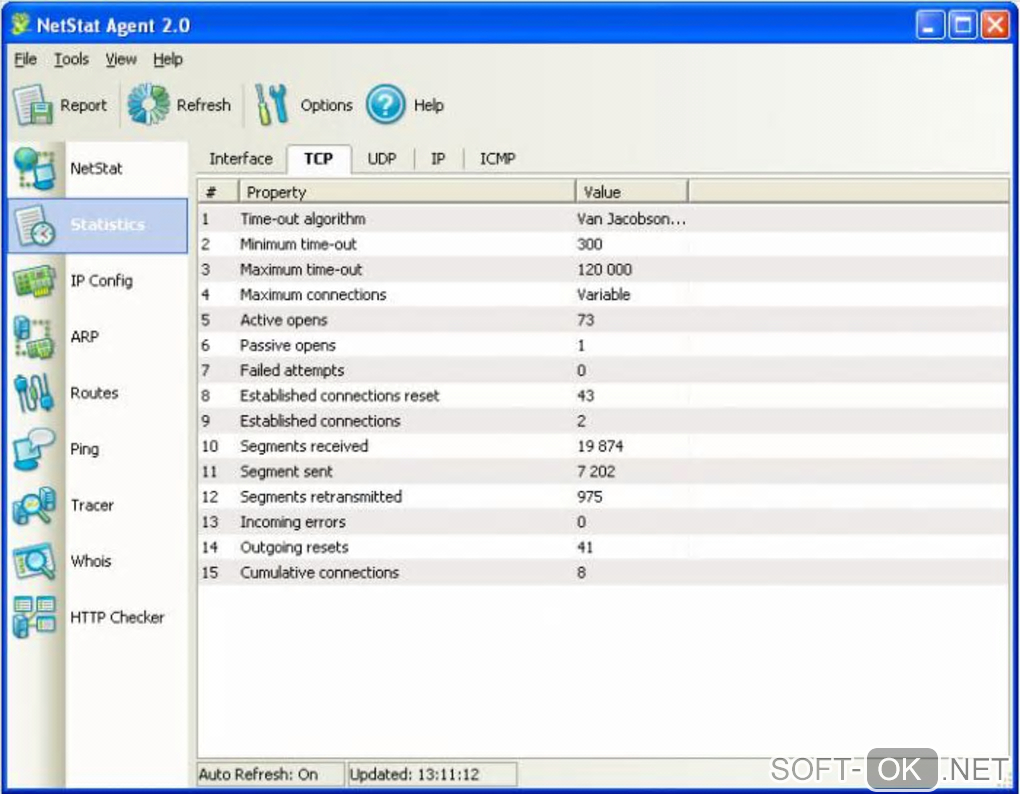This screenshot has height=794, width=1020.
Task: Click the NetStat Agent title bar icon
Action: (x=21, y=25)
